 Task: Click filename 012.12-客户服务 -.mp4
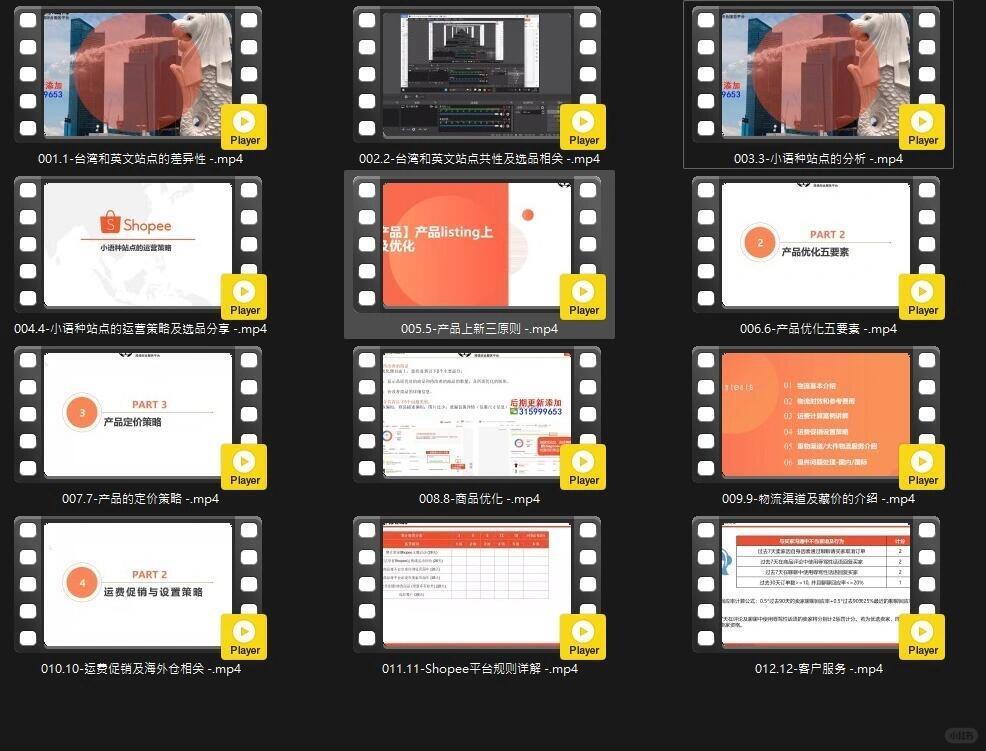[x=819, y=668]
